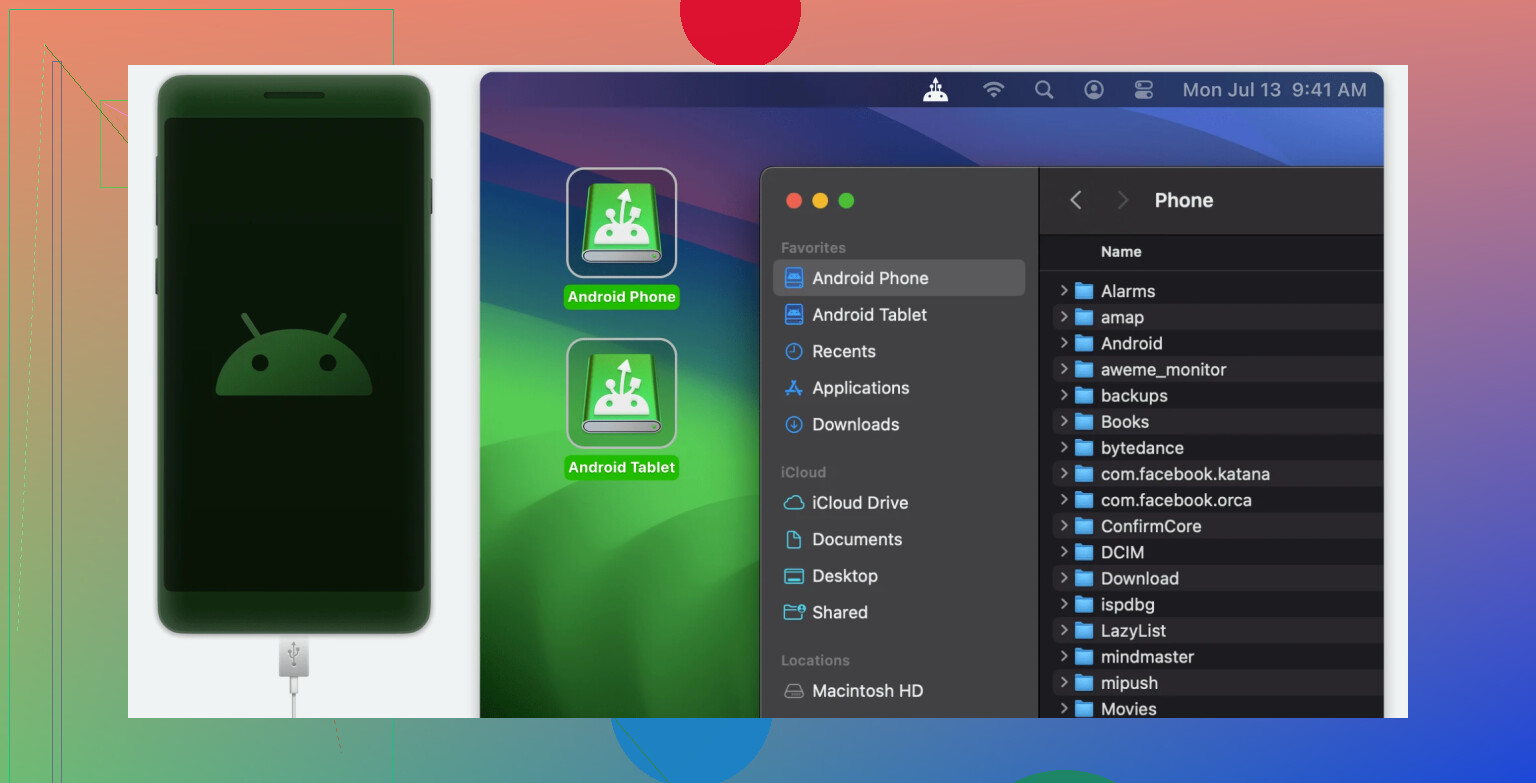1536x783 pixels.
Task: Click DCIM folder icon
Action: tap(1084, 552)
